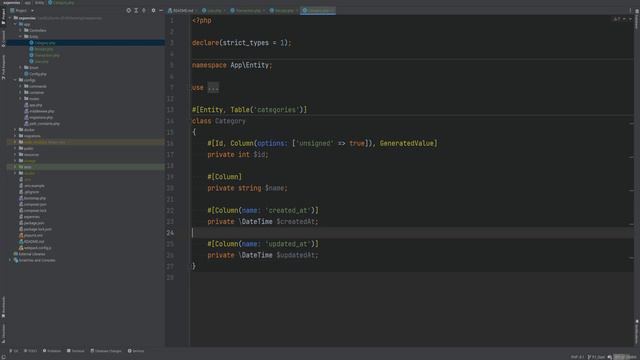This screenshot has width=640, height=360.
Task: Select the node_modules folder row
Action: [x=85, y=142]
